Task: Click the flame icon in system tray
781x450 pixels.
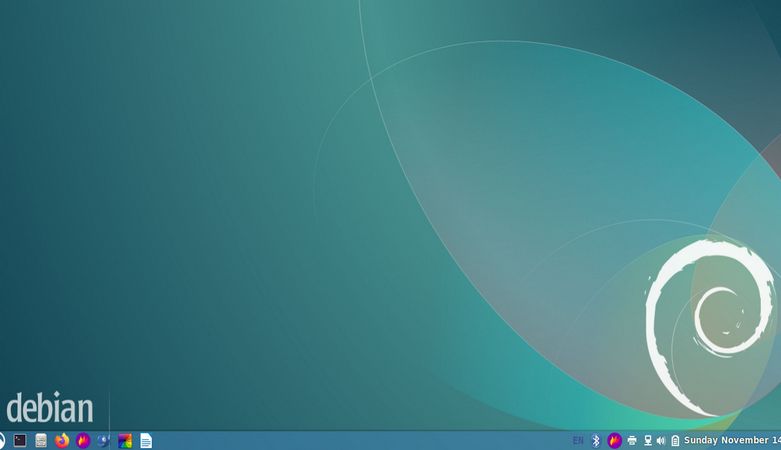Action: [615, 440]
